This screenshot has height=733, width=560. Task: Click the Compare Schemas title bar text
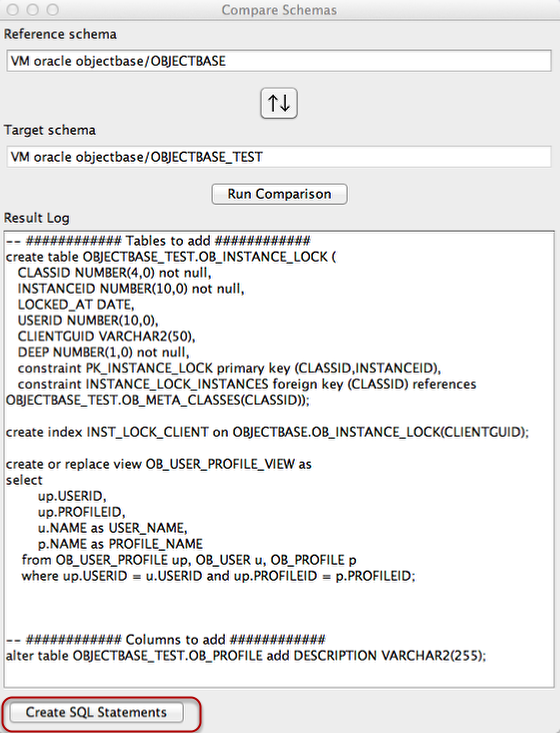[x=279, y=10]
